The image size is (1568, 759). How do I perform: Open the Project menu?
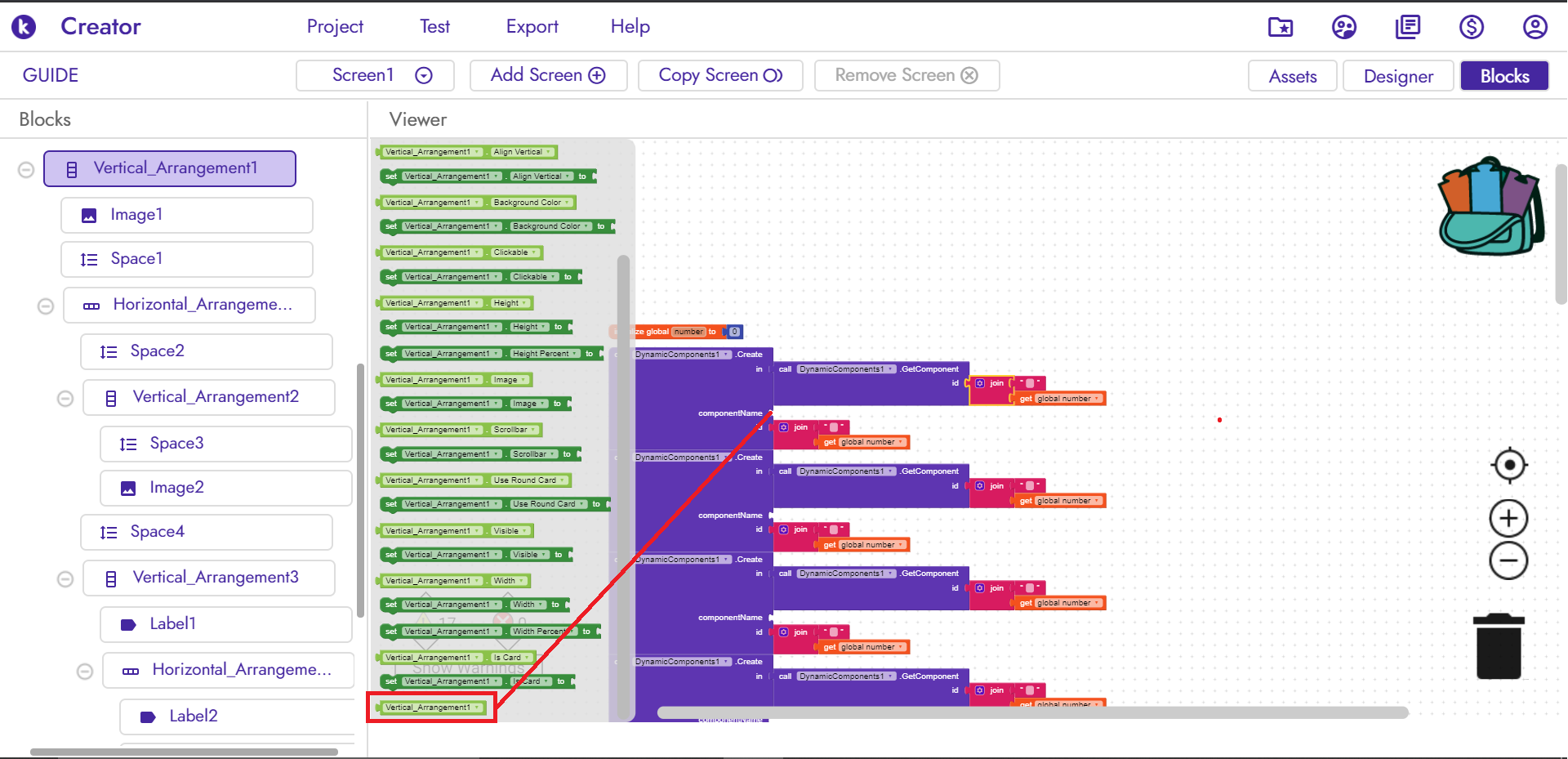coord(335,27)
